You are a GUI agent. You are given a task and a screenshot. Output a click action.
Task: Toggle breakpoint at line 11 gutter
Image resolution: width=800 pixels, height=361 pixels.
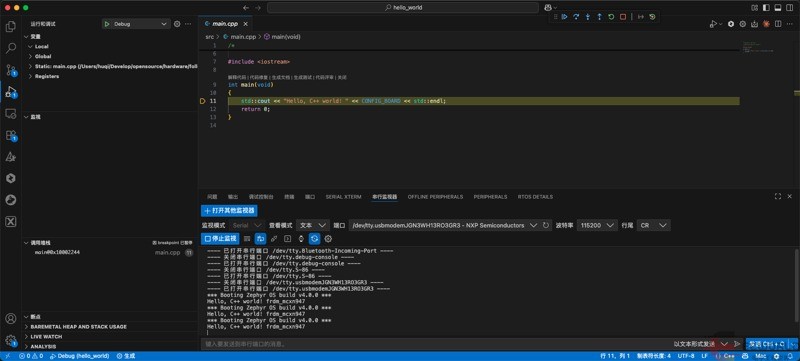click(x=203, y=101)
